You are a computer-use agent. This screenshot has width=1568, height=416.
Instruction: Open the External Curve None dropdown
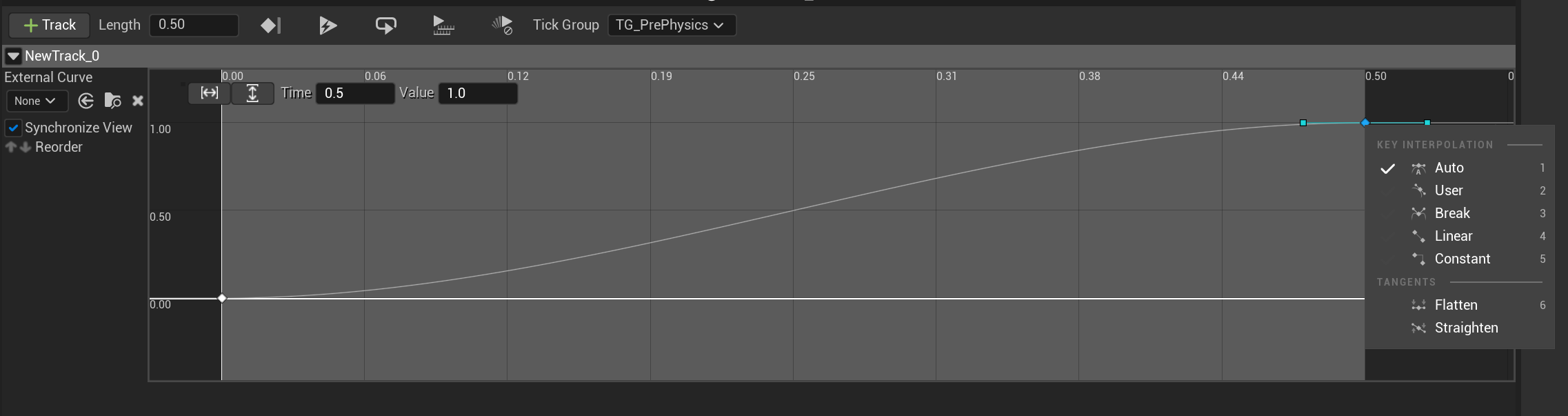pyautogui.click(x=36, y=101)
